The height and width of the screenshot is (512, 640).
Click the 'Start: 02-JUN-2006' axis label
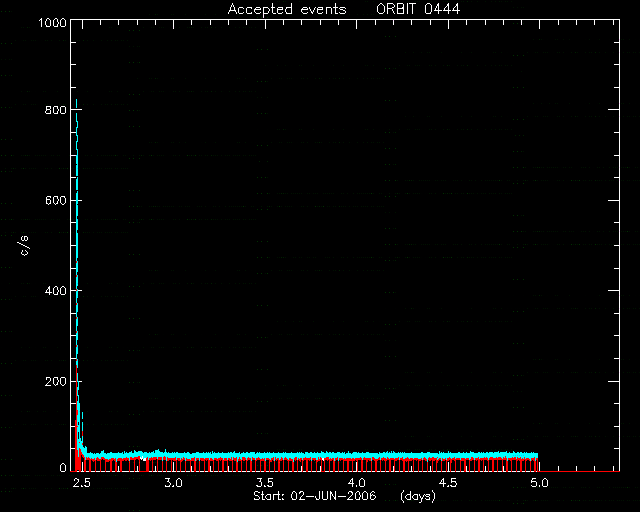point(314,496)
